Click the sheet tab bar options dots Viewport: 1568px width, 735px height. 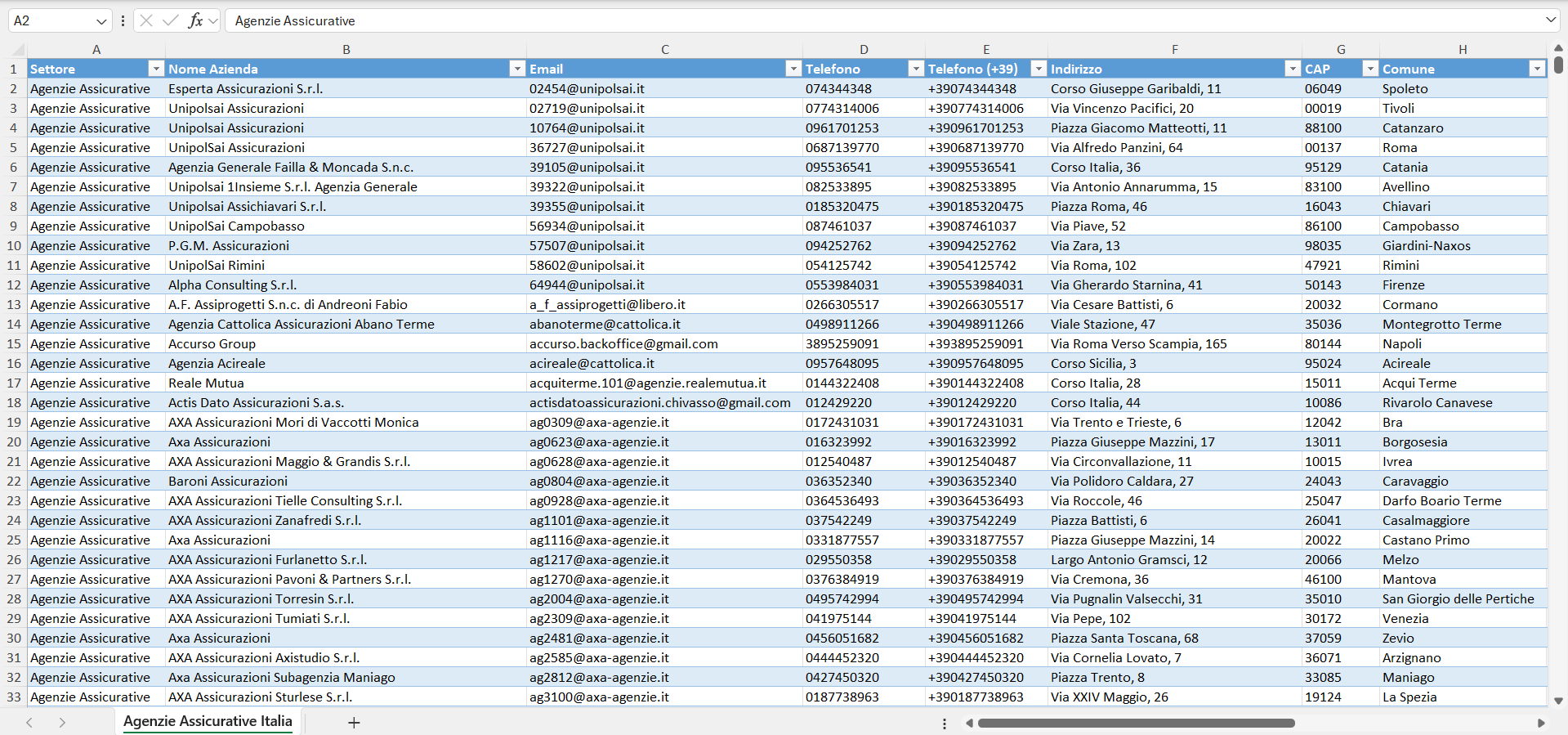click(945, 724)
